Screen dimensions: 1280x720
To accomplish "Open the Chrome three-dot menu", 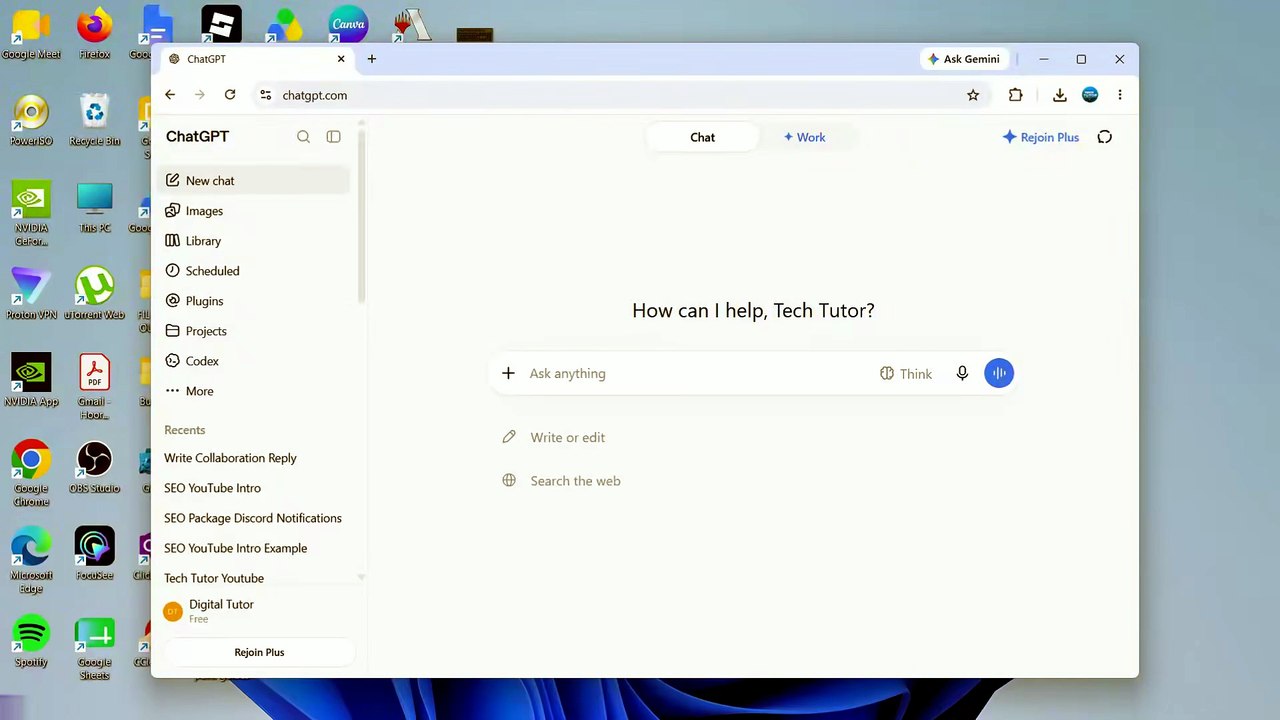I will 1120,95.
